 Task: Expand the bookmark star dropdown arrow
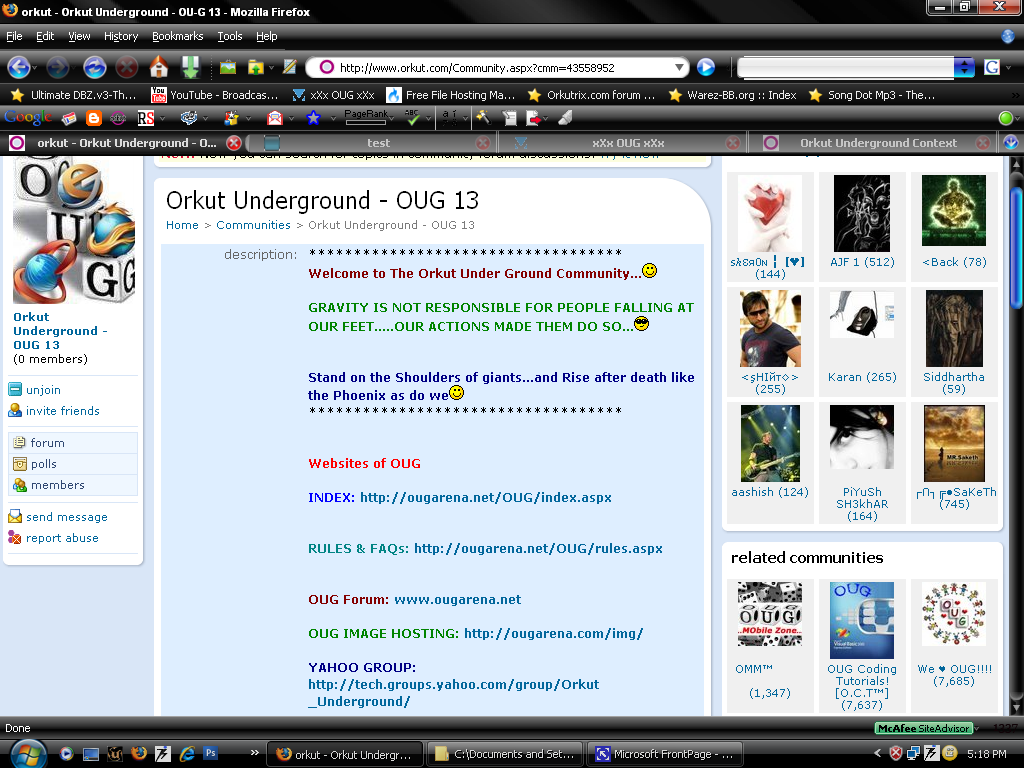coord(332,119)
